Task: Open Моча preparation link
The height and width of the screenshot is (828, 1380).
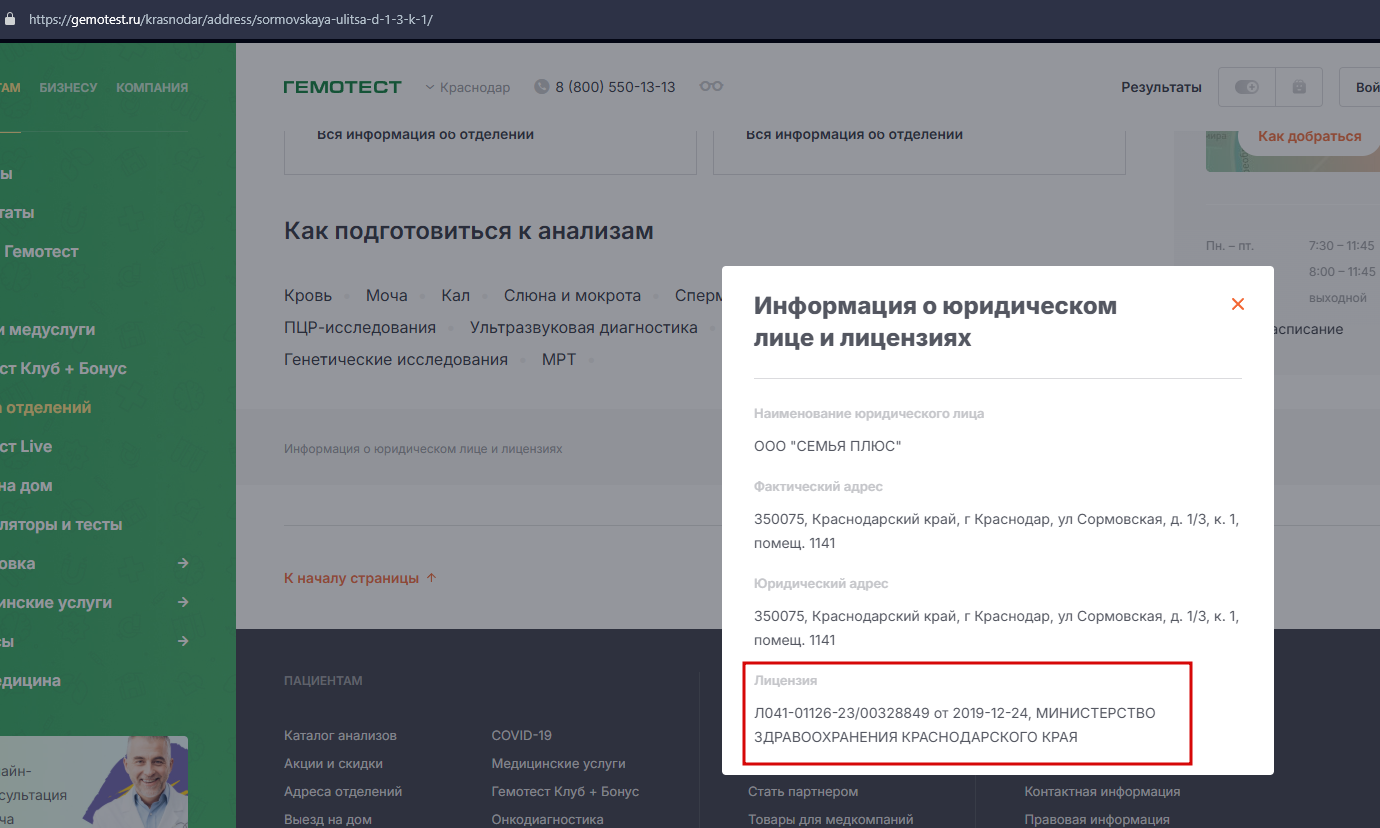Action: [386, 295]
